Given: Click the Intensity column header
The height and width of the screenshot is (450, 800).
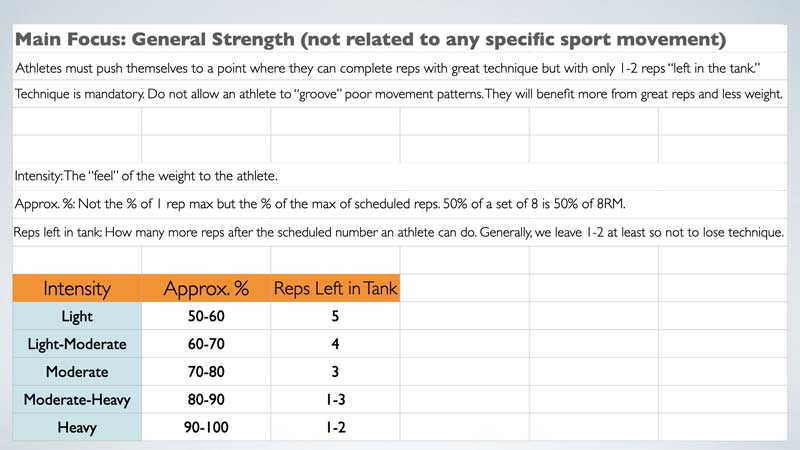Looking at the screenshot, I should (x=77, y=288).
